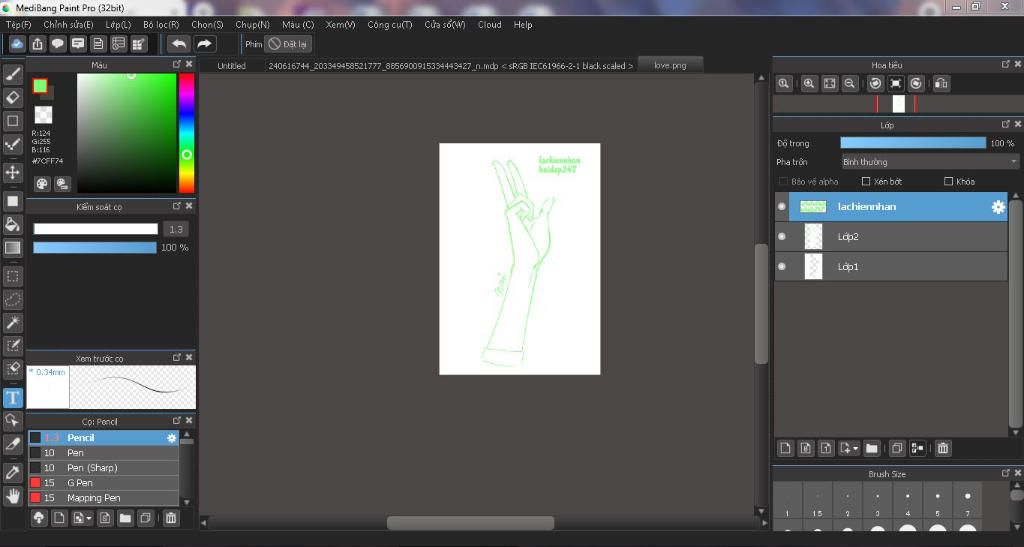Select the Pen (Sharp) brush
Image resolution: width=1024 pixels, height=547 pixels.
point(103,468)
